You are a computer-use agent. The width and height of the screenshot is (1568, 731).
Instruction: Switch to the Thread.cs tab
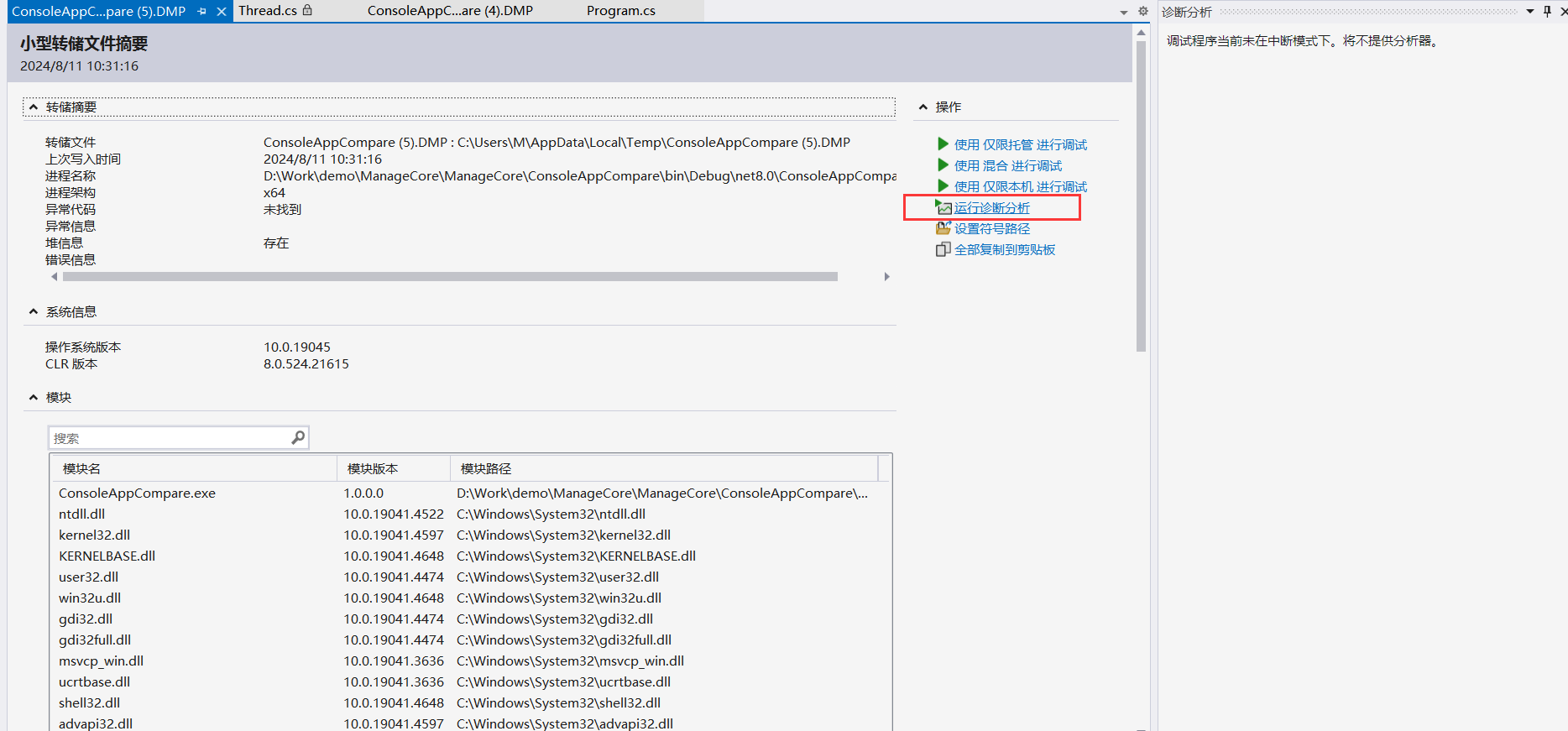[x=275, y=11]
